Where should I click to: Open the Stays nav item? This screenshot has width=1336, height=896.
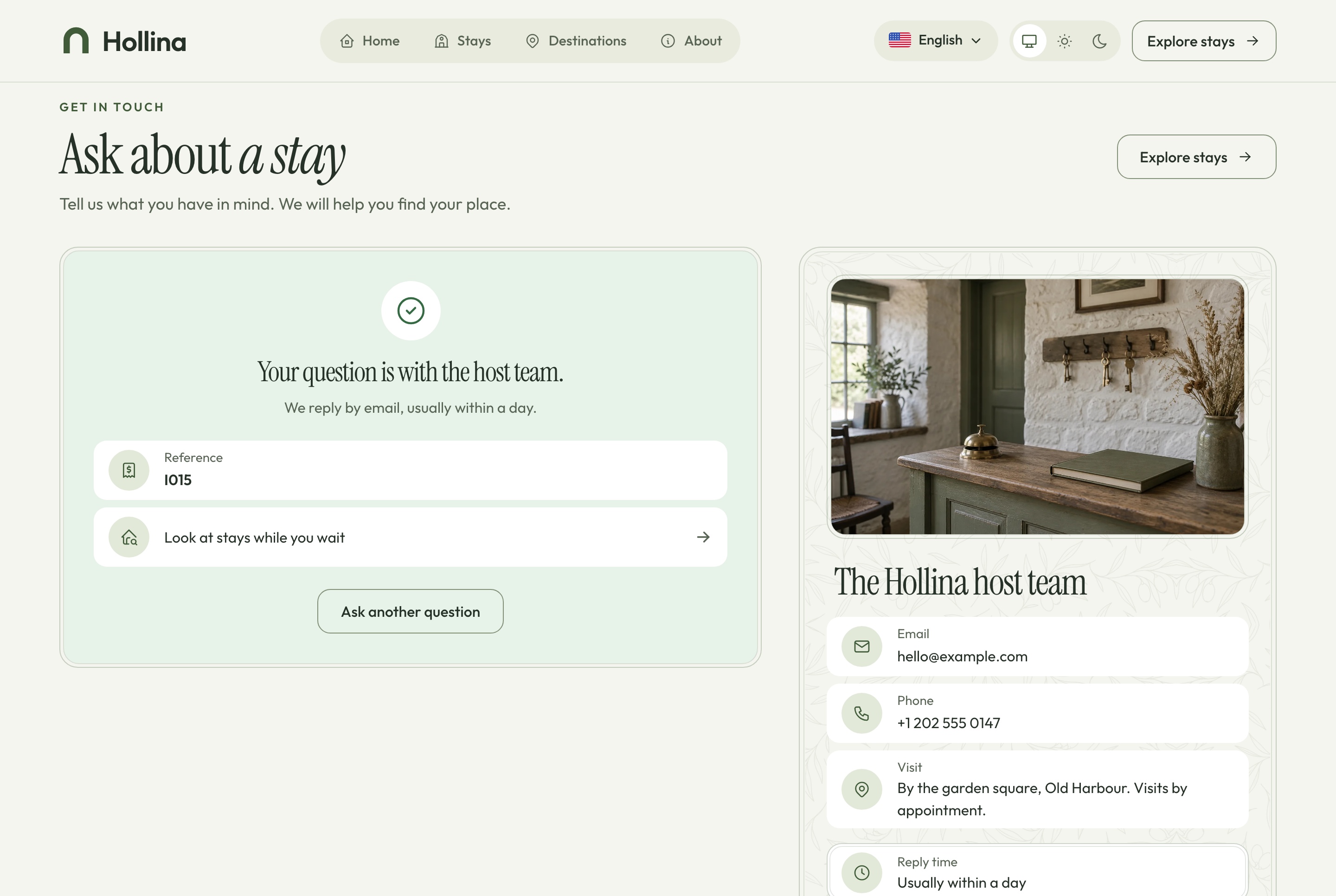pos(463,41)
